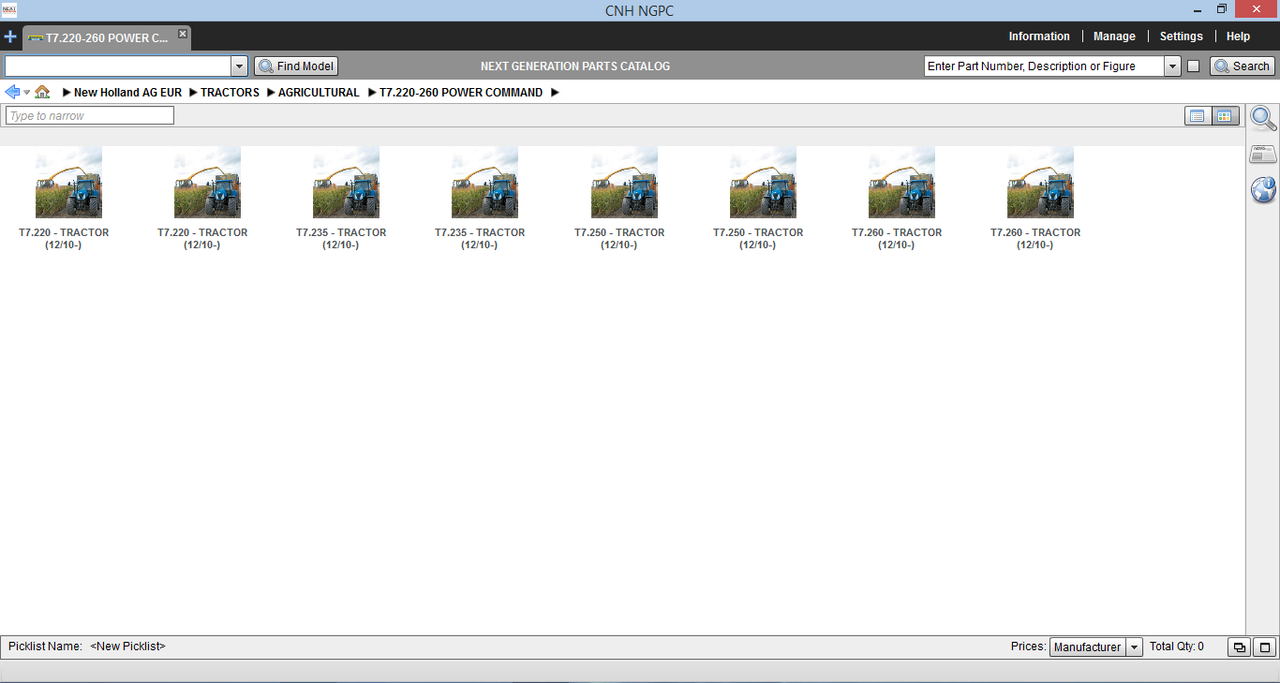Screen dimensions: 1280x683
Task: Open the Manage menu
Action: pyautogui.click(x=1114, y=36)
